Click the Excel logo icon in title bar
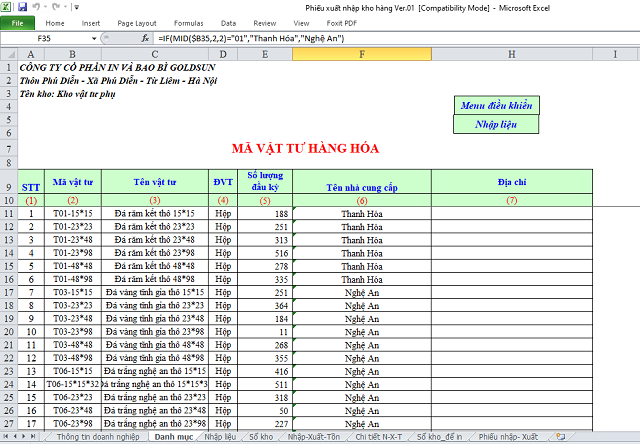 [8, 6]
